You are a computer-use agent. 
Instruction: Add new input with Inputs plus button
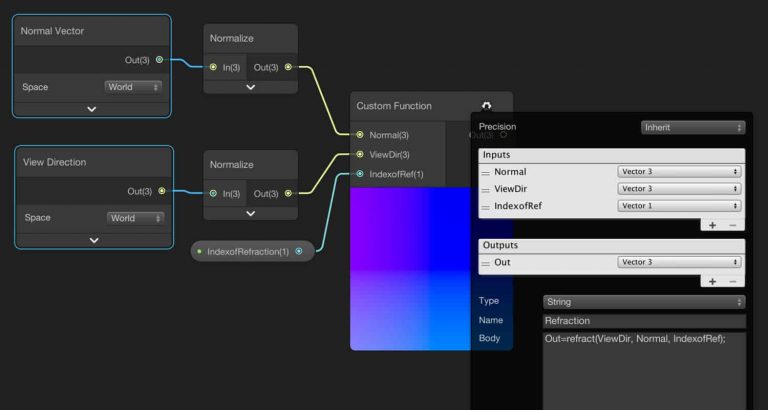[713, 225]
